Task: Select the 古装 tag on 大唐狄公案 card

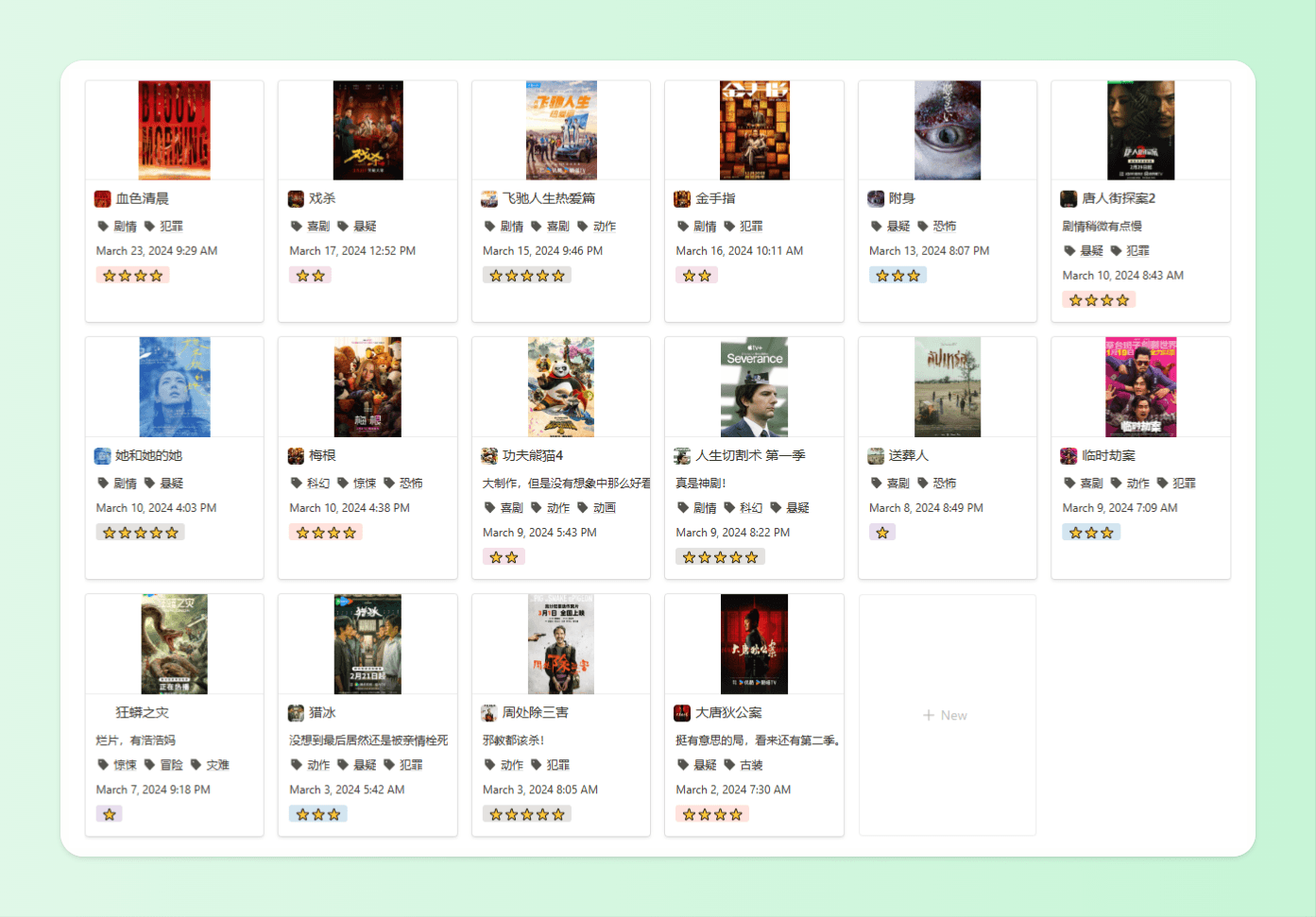Action: [x=743, y=765]
